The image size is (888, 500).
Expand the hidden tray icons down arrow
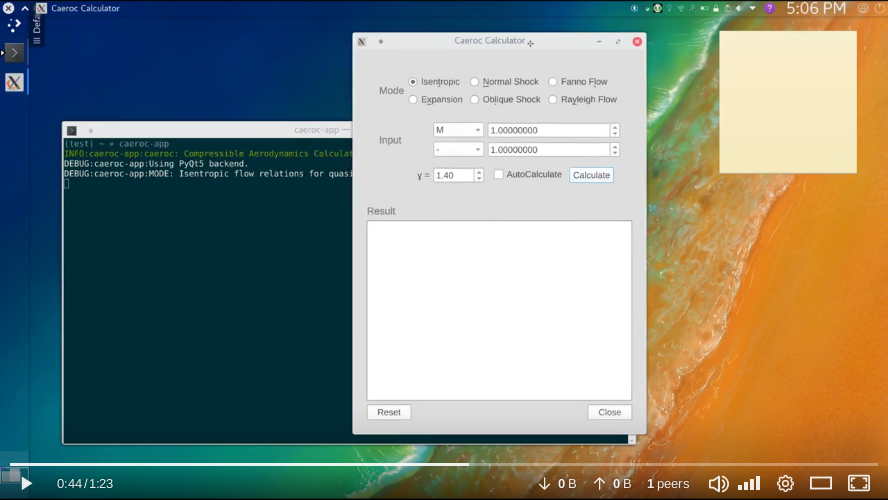coord(752,8)
